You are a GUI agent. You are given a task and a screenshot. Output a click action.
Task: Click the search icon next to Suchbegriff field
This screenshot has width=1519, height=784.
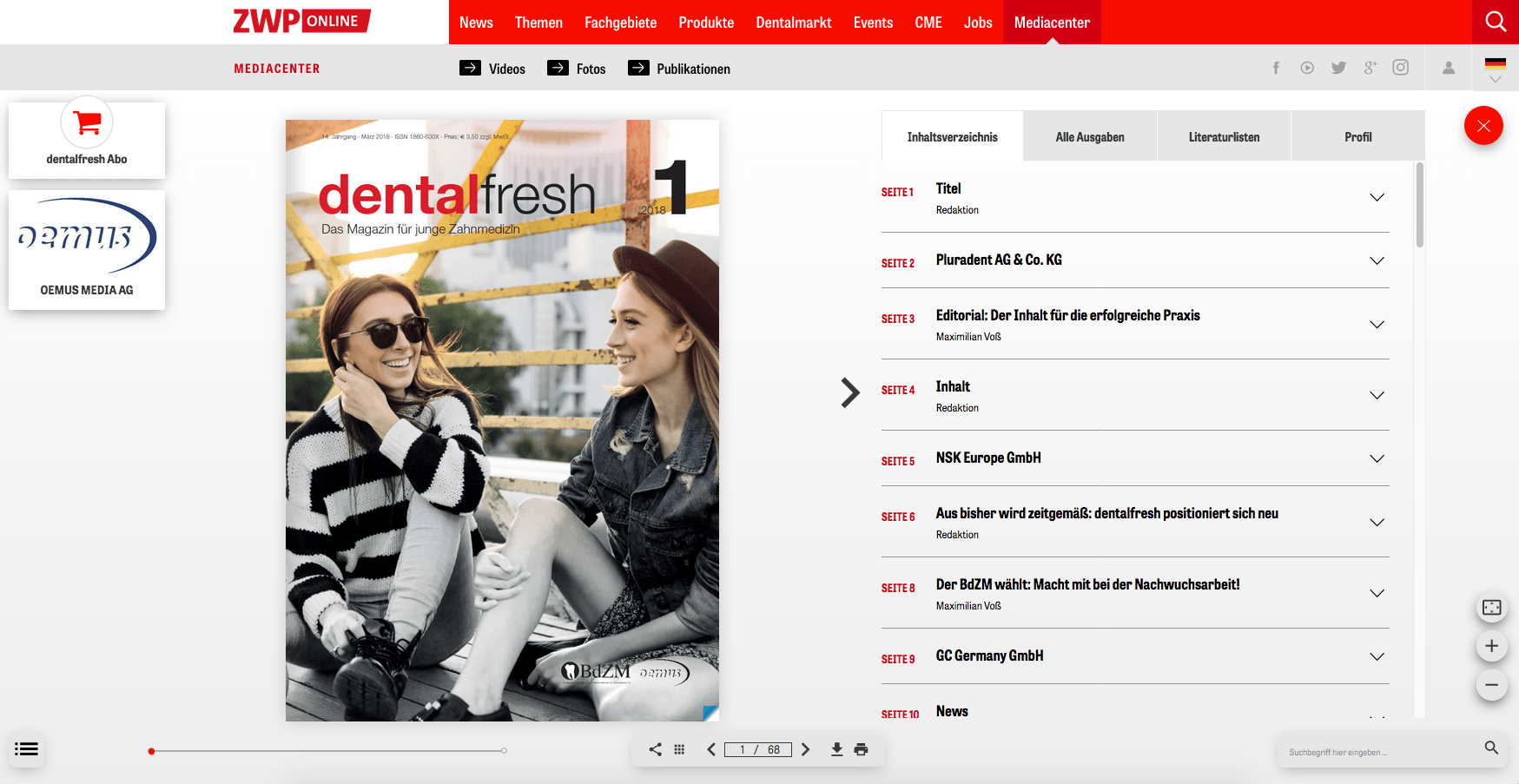pyautogui.click(x=1491, y=748)
